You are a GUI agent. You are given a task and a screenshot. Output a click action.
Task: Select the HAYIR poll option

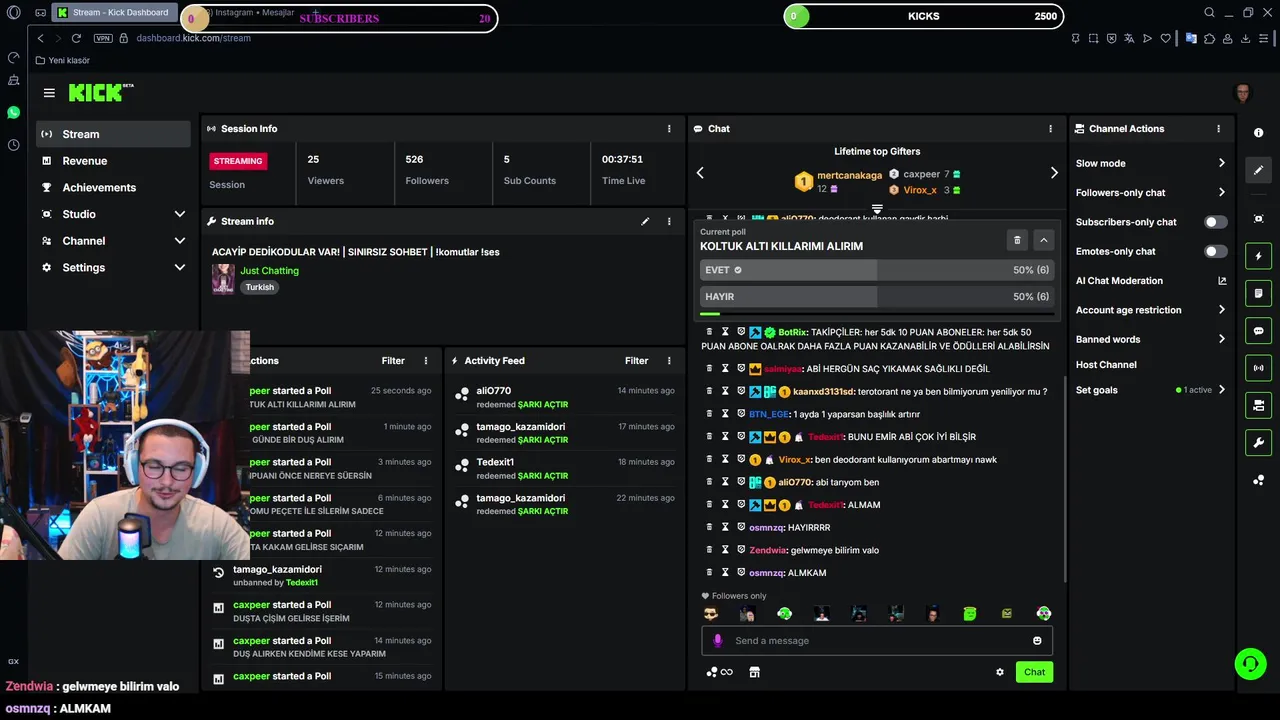pyautogui.click(x=877, y=297)
